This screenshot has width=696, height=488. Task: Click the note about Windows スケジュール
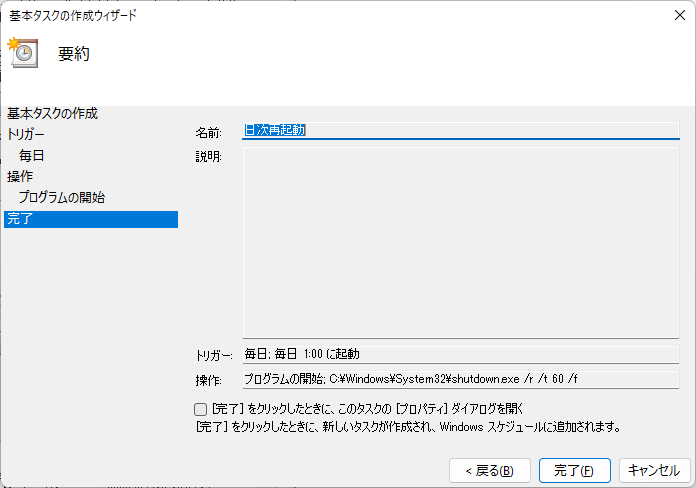[x=408, y=427]
